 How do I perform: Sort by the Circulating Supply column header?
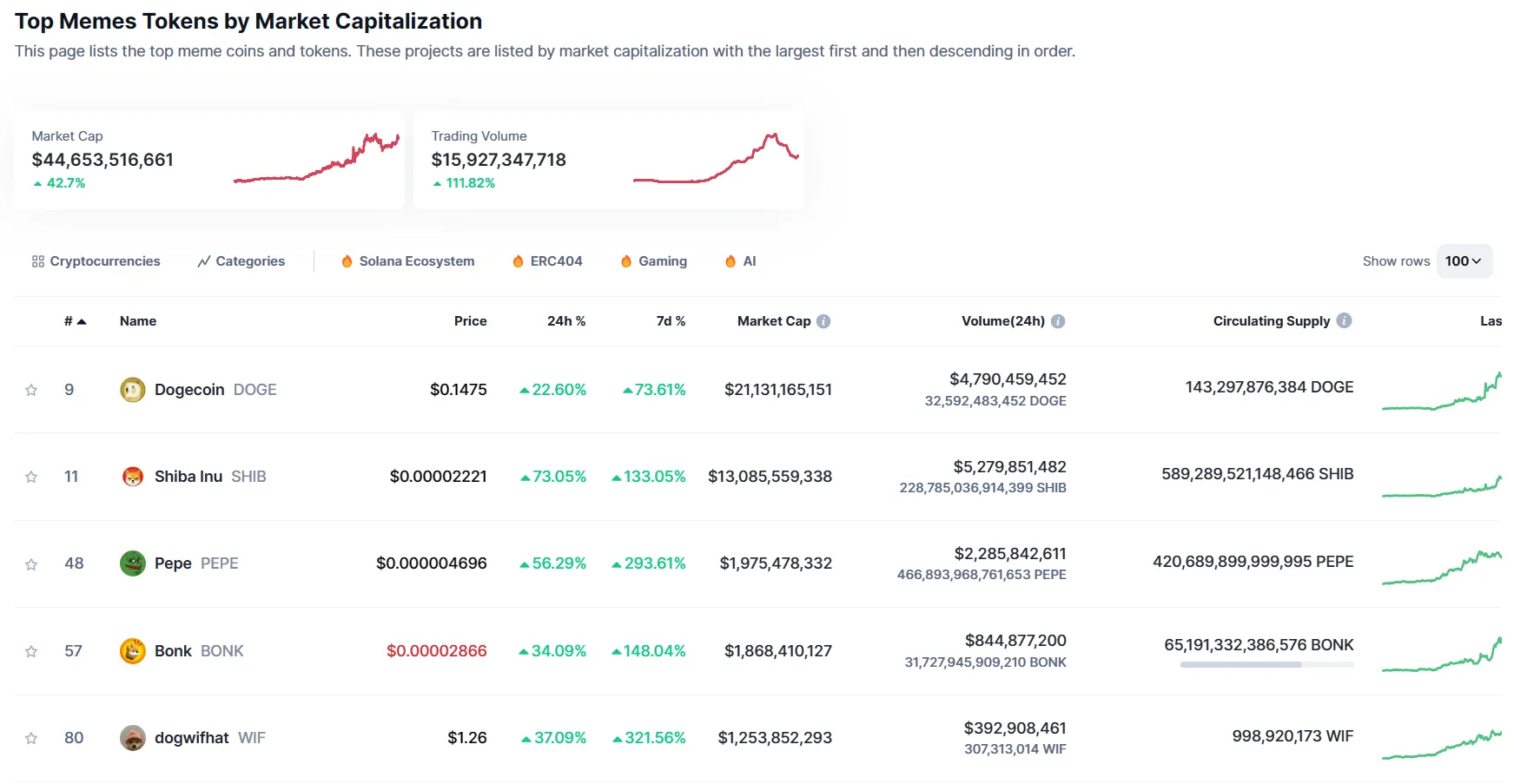1272,321
